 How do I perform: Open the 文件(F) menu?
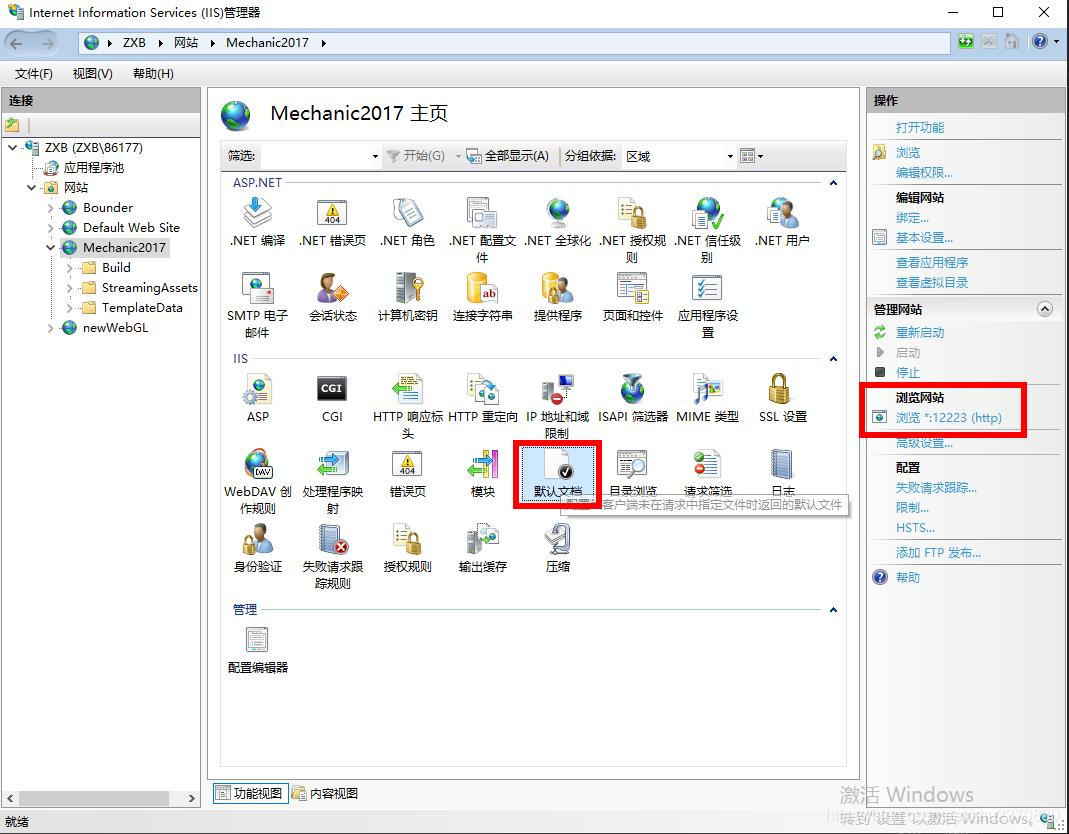click(33, 74)
